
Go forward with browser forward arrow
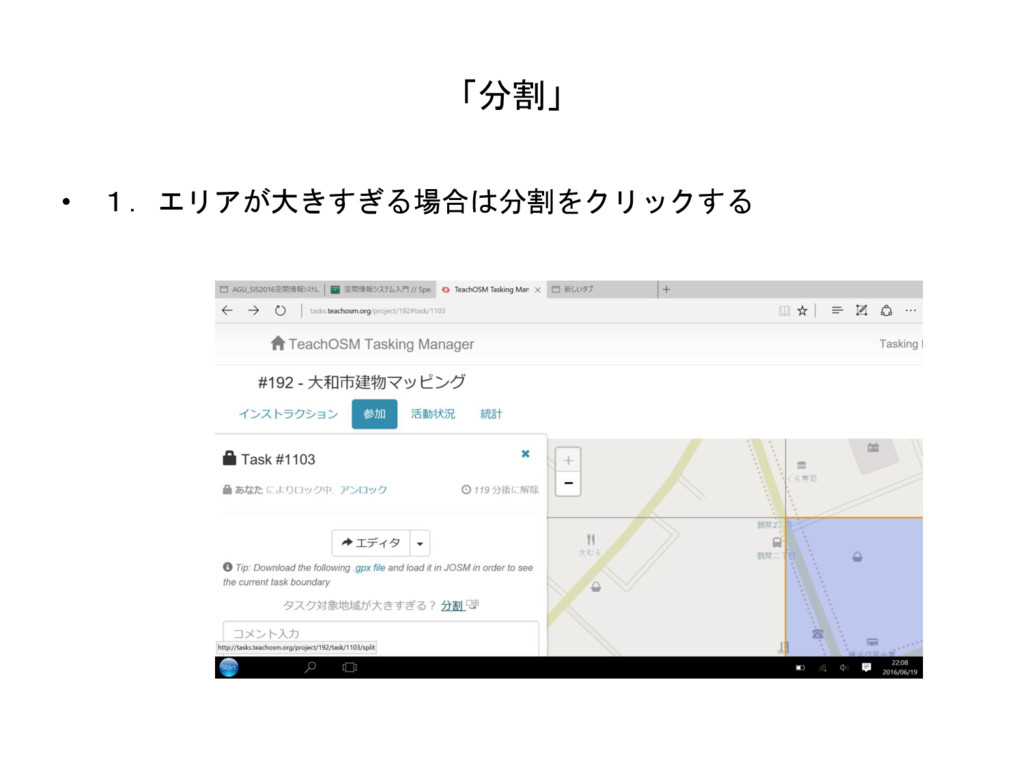click(x=253, y=310)
